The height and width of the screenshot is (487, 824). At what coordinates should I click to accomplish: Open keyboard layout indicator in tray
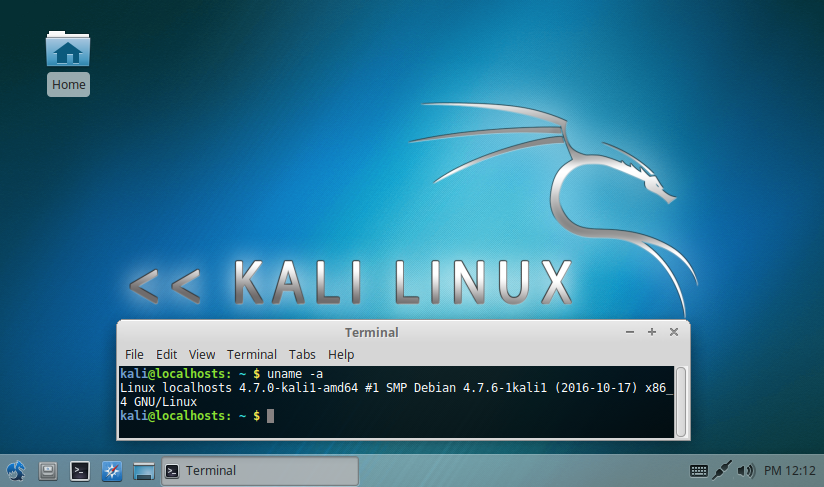(x=698, y=471)
